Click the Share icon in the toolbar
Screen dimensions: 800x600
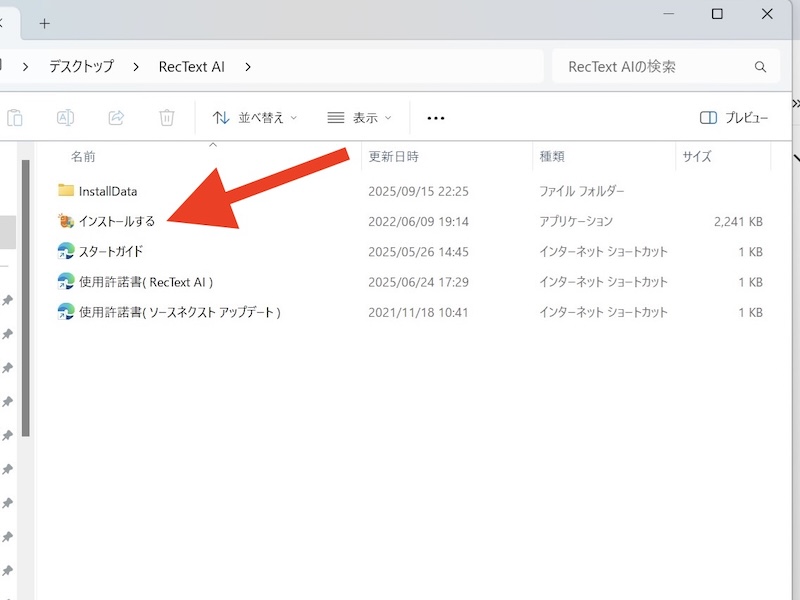coord(116,117)
